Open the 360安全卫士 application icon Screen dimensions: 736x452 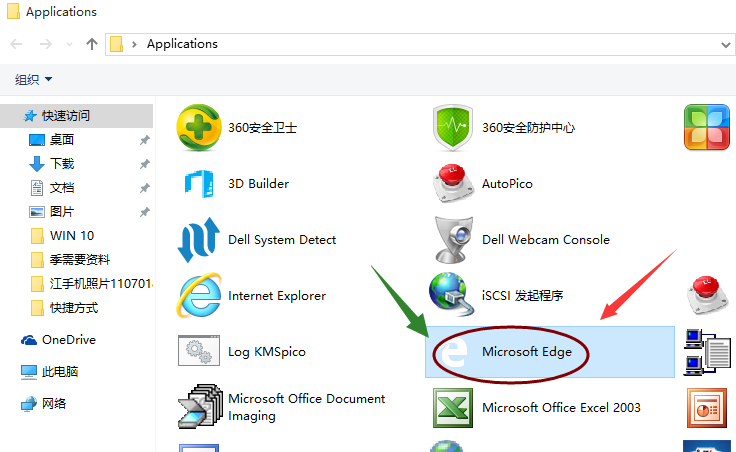[x=198, y=128]
